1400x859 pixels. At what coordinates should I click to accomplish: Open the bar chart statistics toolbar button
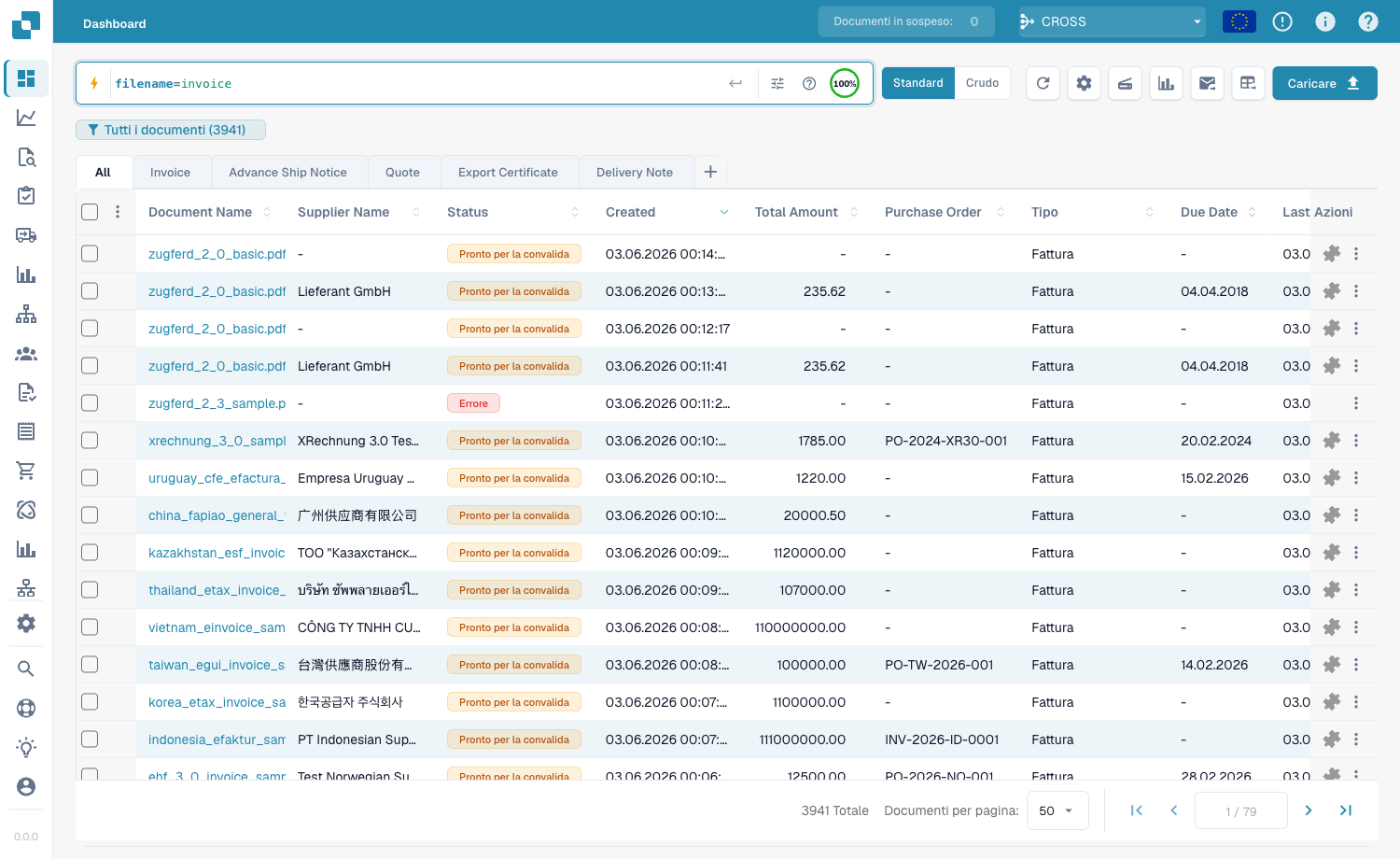(x=1166, y=83)
